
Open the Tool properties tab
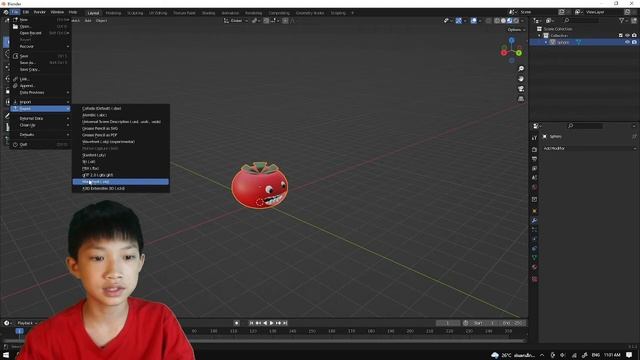click(x=534, y=138)
